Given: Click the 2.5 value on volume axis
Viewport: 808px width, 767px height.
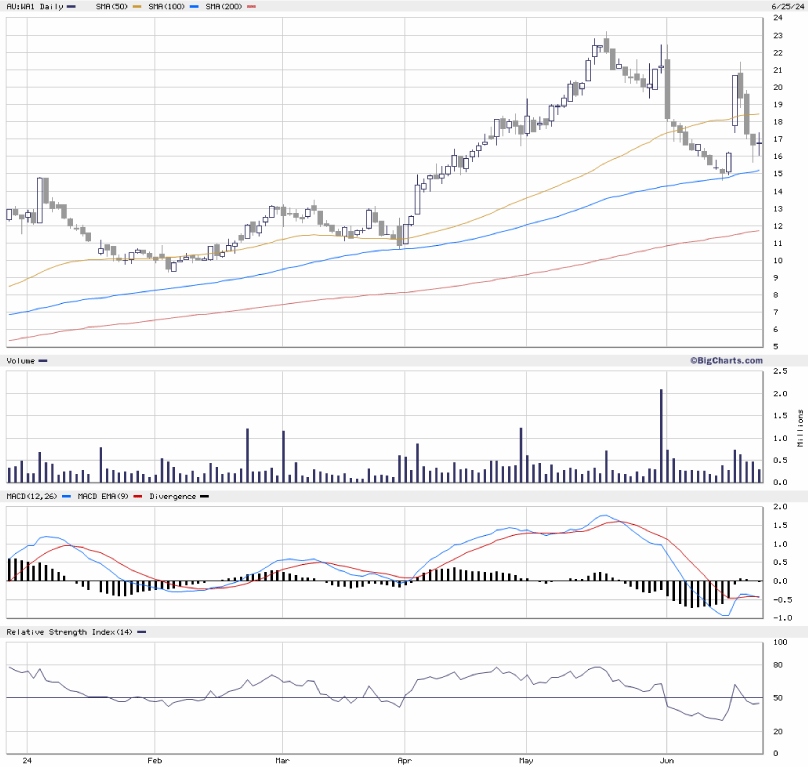Looking at the screenshot, I should pyautogui.click(x=779, y=371).
